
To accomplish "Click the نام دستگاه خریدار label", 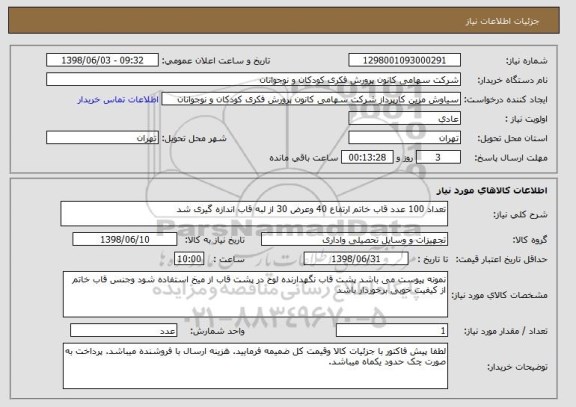I will (x=513, y=80).
